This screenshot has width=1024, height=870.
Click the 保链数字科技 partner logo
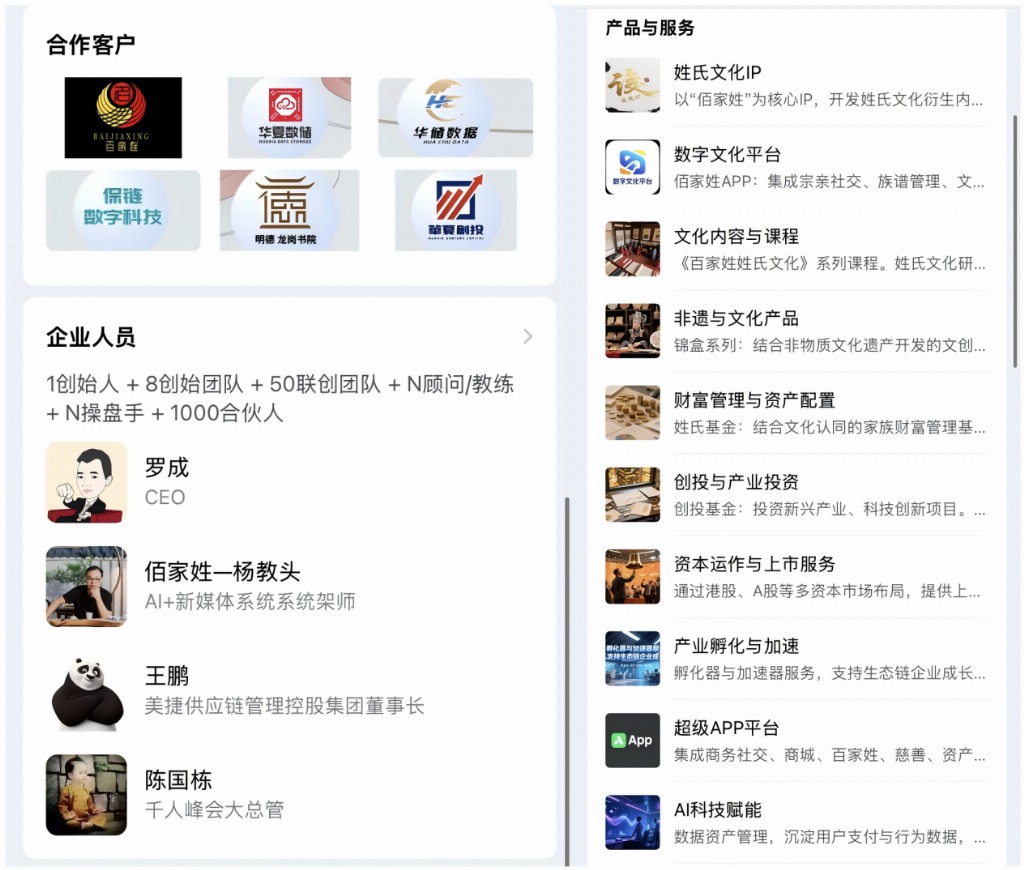click(123, 210)
